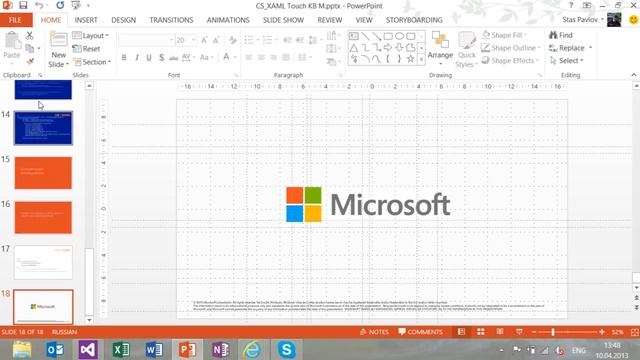Toggle Italic formatting
This screenshot has width=640, height=360.
137,58
